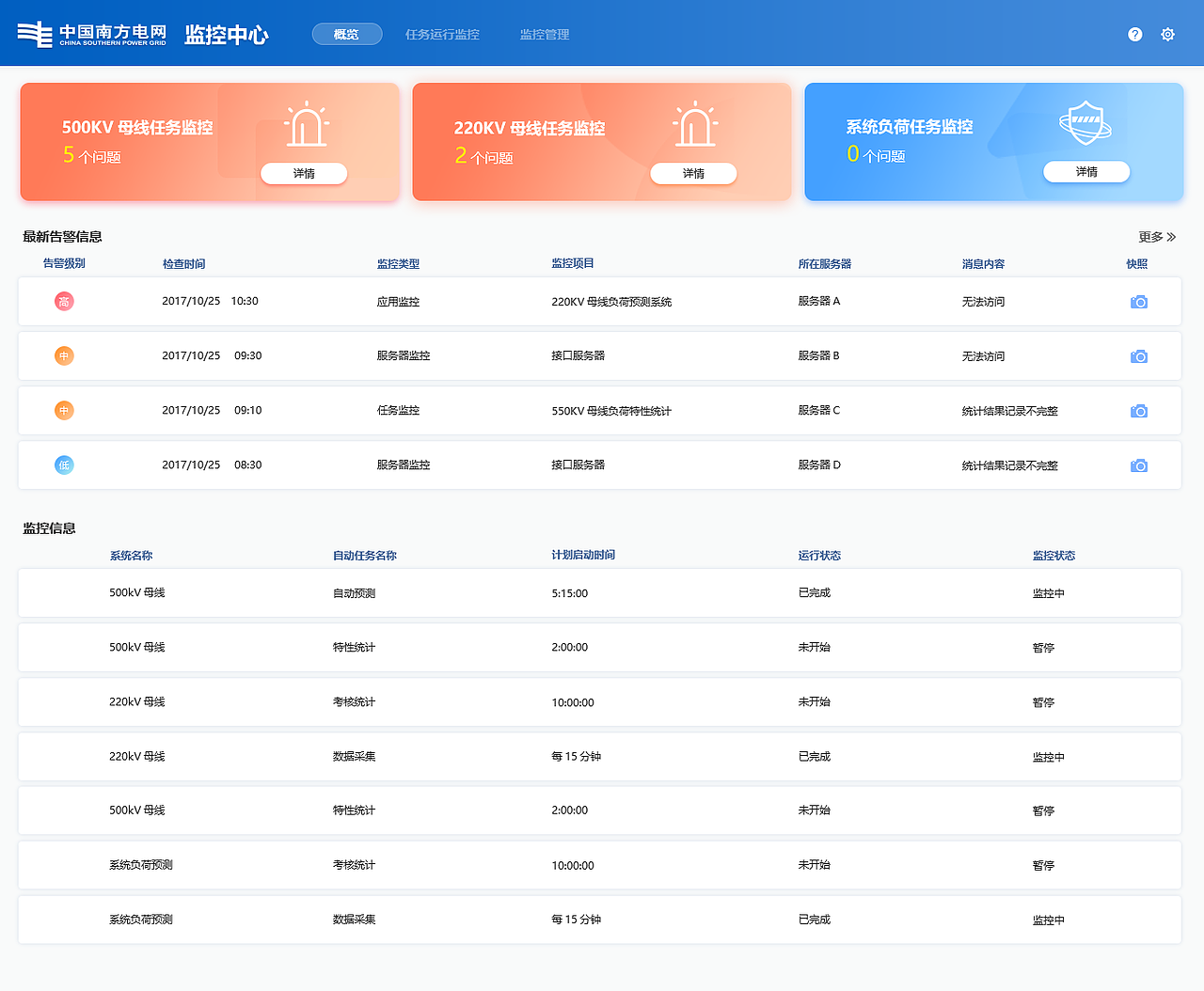Image resolution: width=1204 pixels, height=991 pixels.
Task: Click 220KV 母线 problem count text
Action: click(483, 156)
